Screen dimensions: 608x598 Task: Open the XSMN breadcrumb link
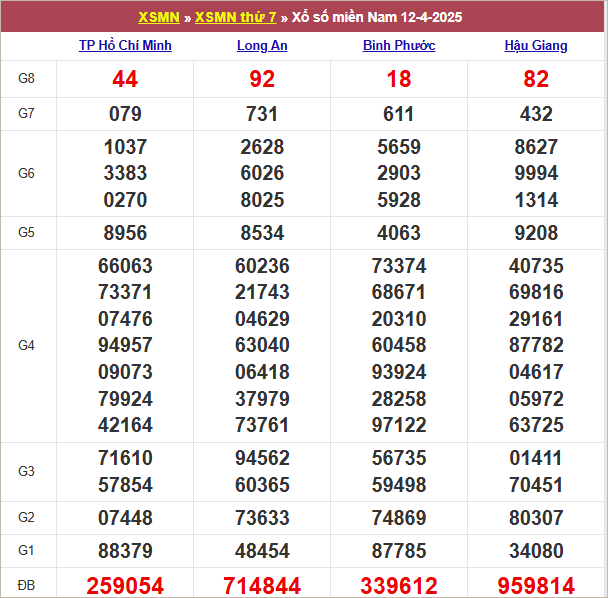[x=159, y=17]
